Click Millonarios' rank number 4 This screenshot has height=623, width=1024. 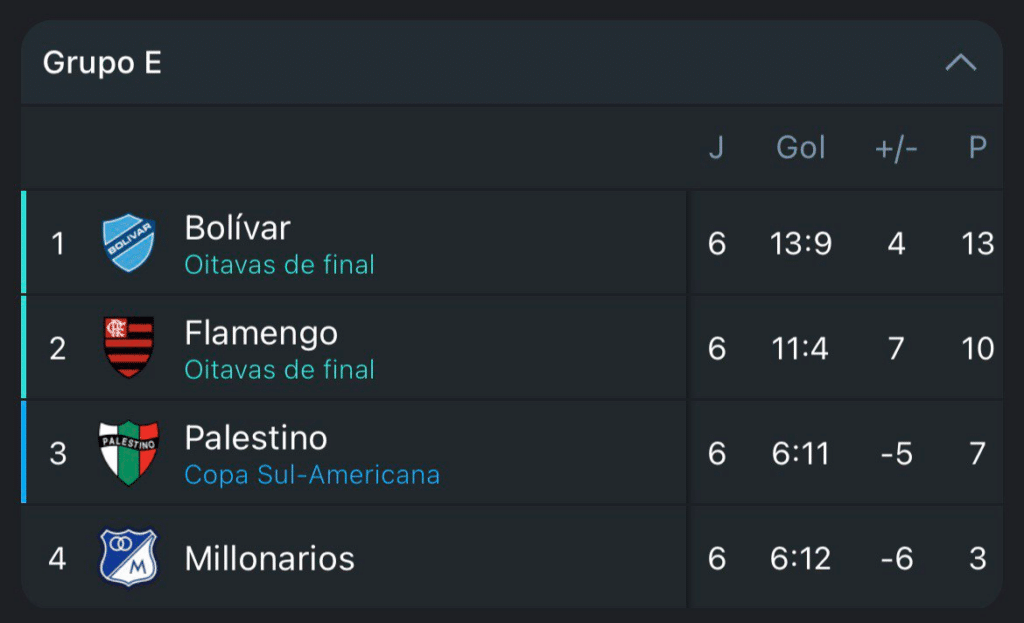(x=58, y=558)
